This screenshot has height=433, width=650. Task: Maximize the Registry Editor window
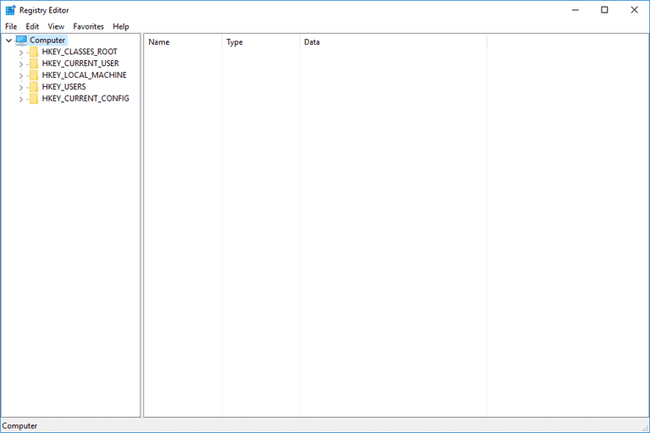[604, 10]
